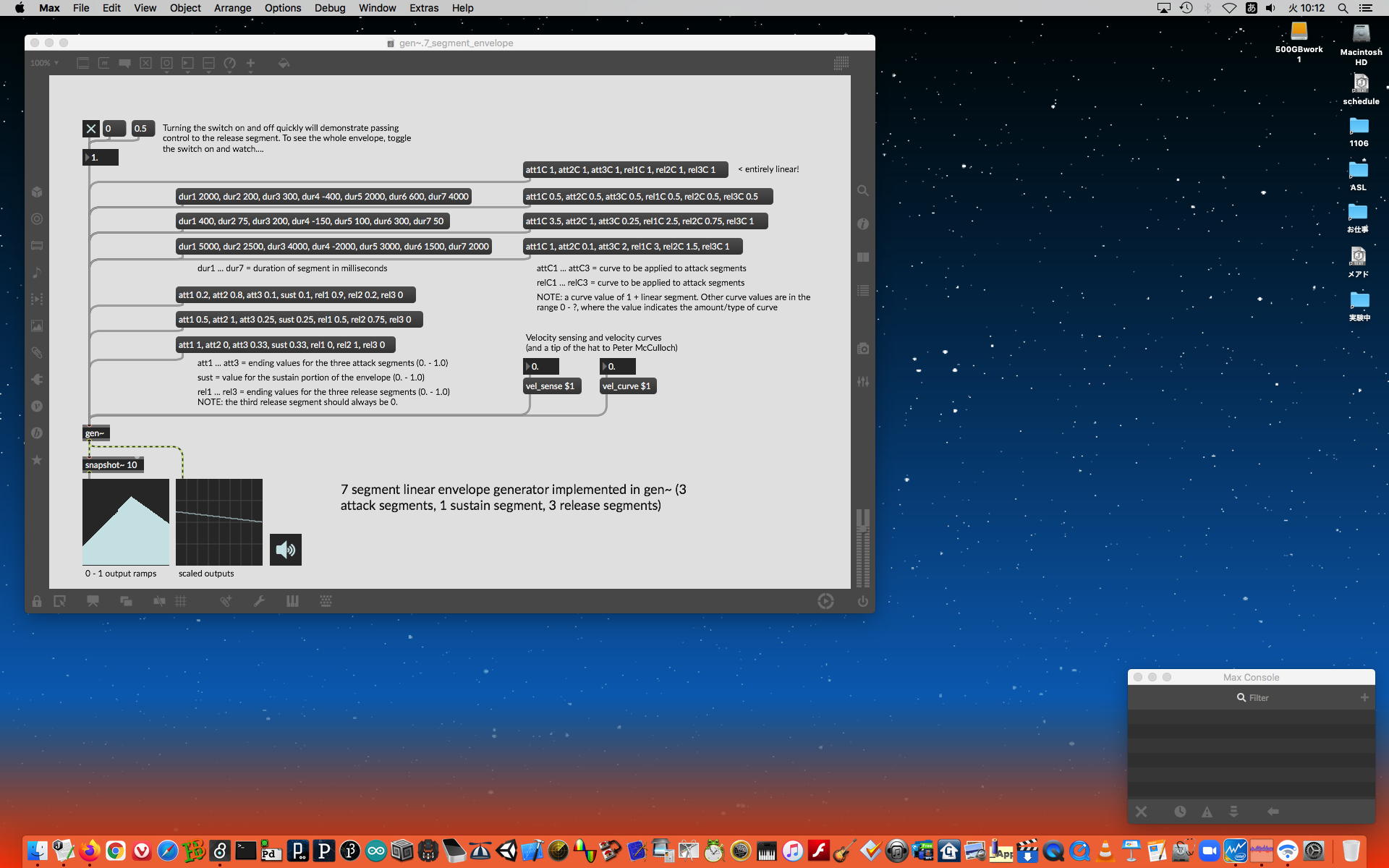Toggle the X switch on the patcher
1389x868 pixels.
[91, 129]
